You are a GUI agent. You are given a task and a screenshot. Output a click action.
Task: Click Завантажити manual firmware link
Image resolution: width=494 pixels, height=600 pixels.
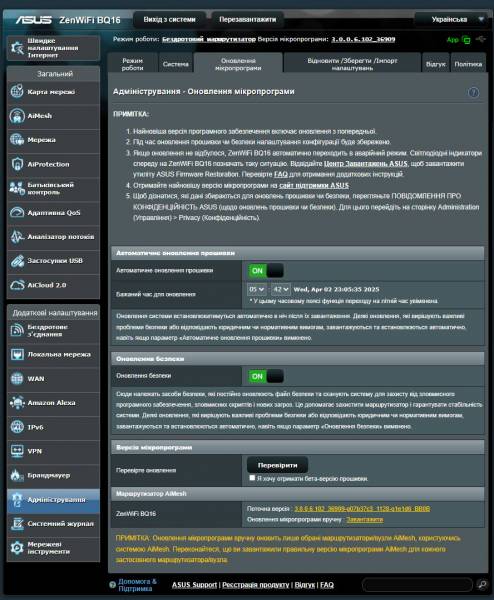click(365, 520)
